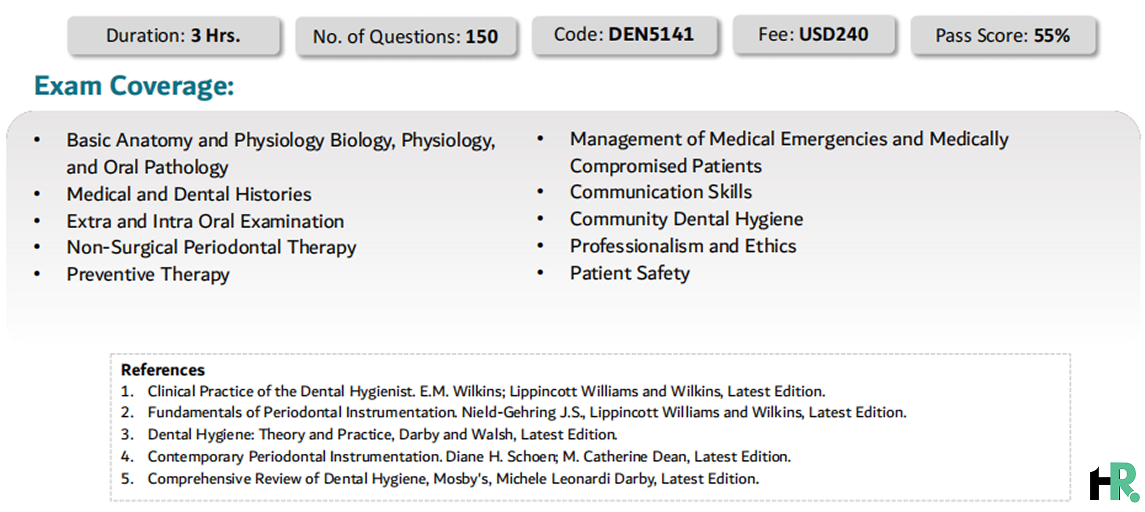Screen dimensions: 1145x512
Task: Click the Exam Coverage heading
Action: coord(134,87)
